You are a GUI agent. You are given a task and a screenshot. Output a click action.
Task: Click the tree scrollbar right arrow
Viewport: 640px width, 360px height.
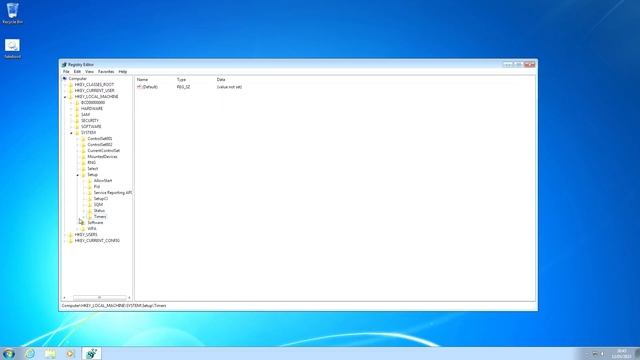pos(129,298)
